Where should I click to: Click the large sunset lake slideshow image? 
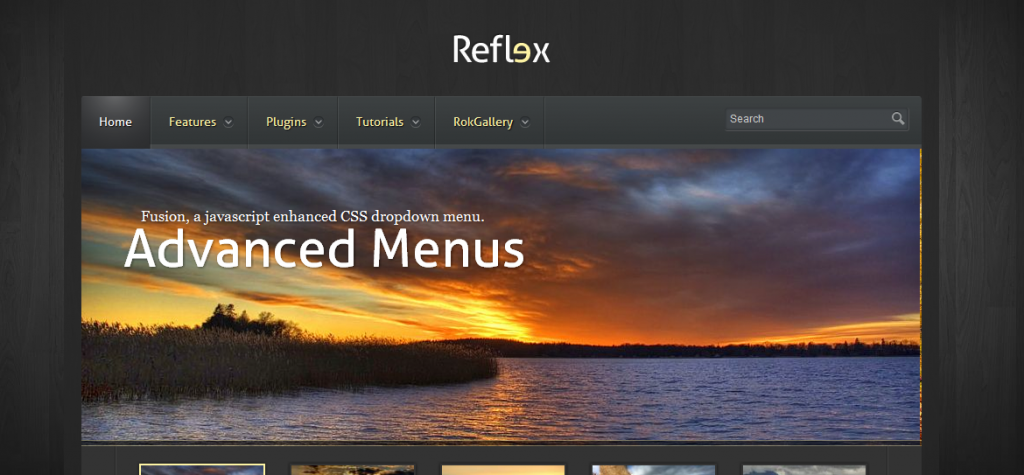(501, 295)
